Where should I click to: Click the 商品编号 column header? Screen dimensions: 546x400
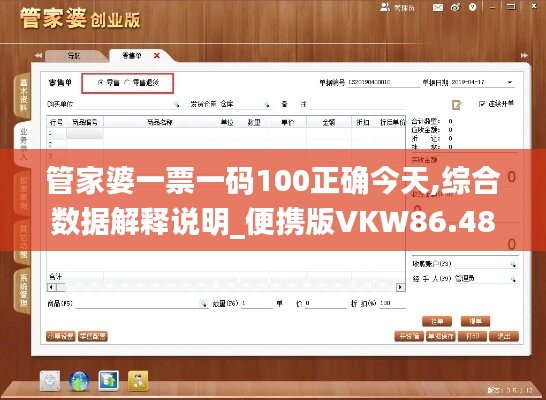pyautogui.click(x=85, y=122)
